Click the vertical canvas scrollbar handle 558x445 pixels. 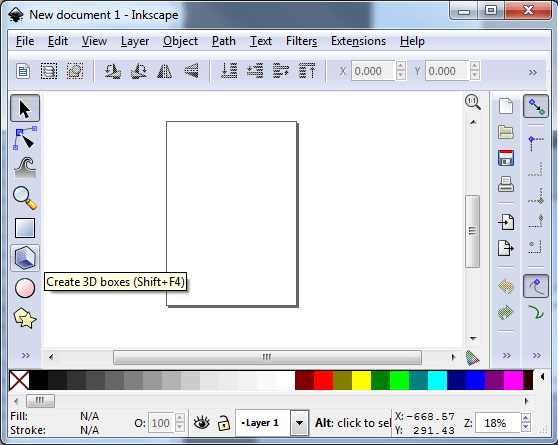click(473, 231)
